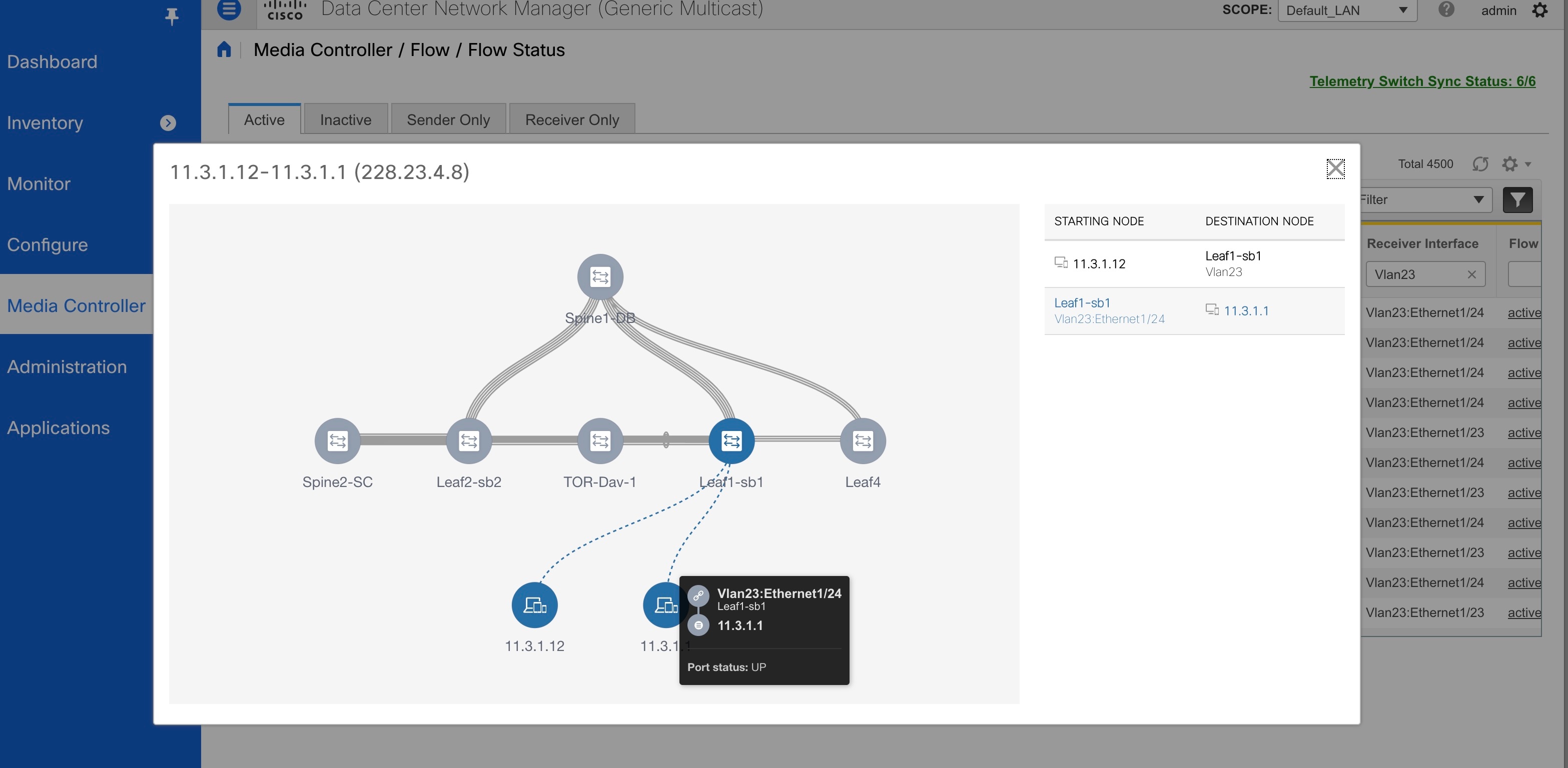Click the TOR-Dav-1 switch node
Viewport: 1568px width, 768px height.
click(x=600, y=440)
